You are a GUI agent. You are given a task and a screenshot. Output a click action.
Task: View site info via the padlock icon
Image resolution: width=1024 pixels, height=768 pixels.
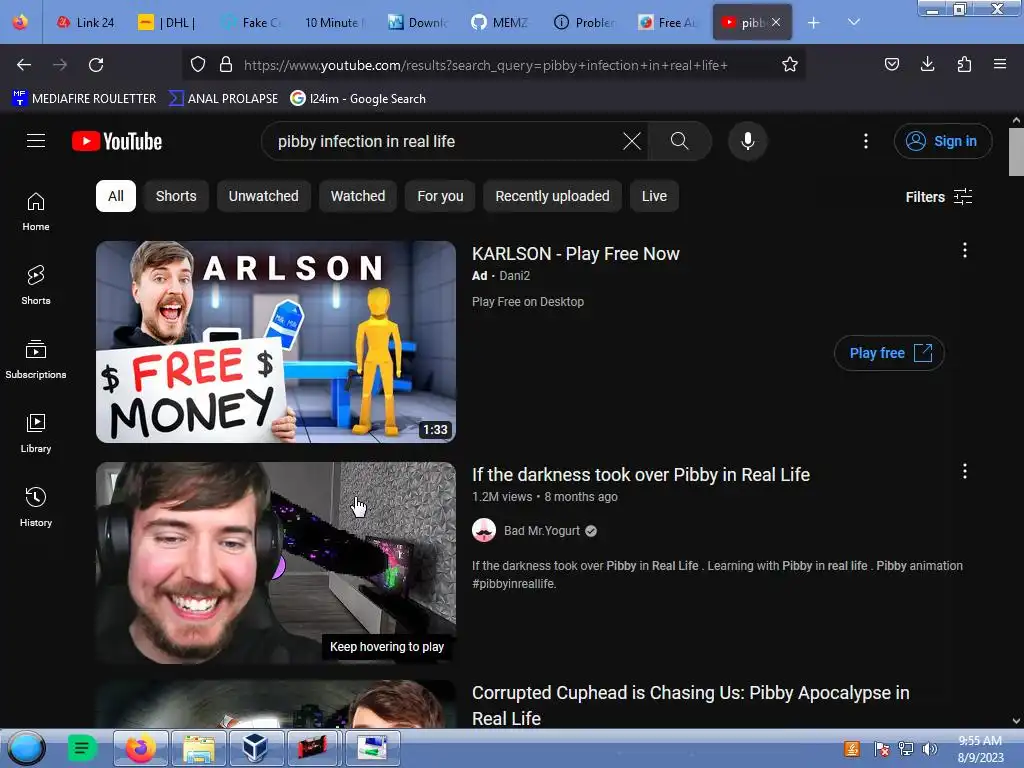point(226,65)
